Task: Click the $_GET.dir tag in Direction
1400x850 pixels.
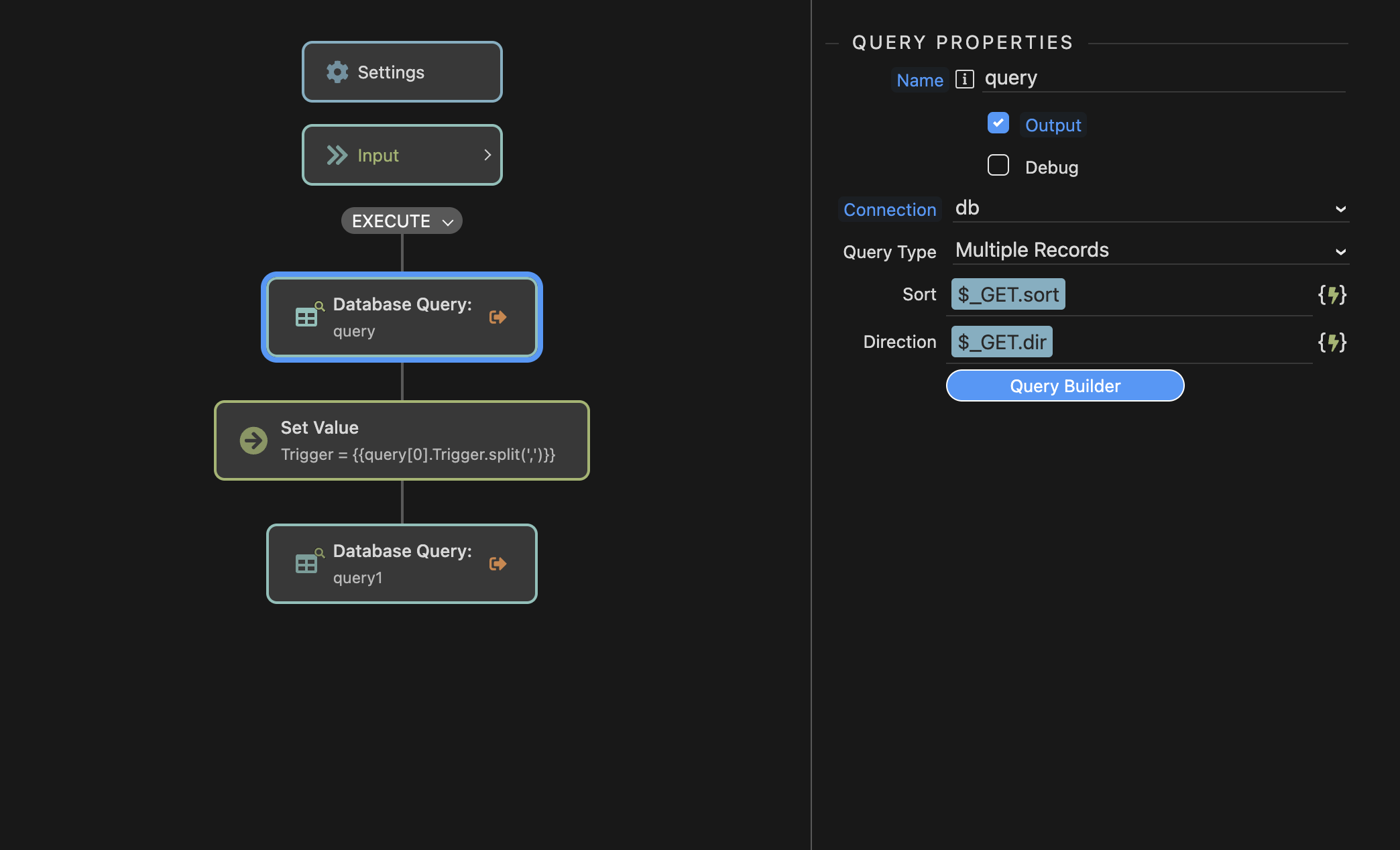Action: click(1002, 342)
